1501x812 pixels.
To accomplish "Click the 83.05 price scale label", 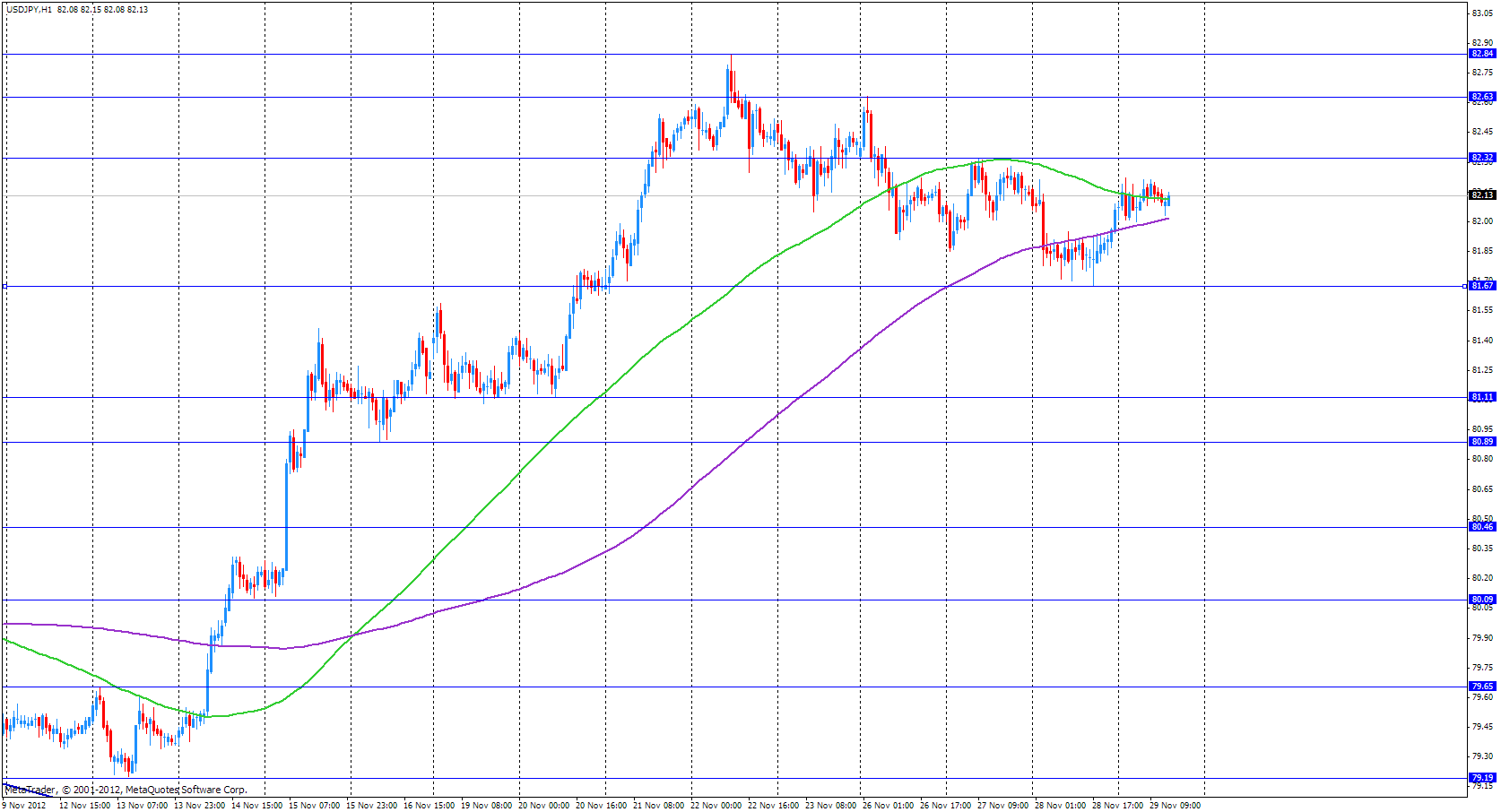I will point(1482,13).
